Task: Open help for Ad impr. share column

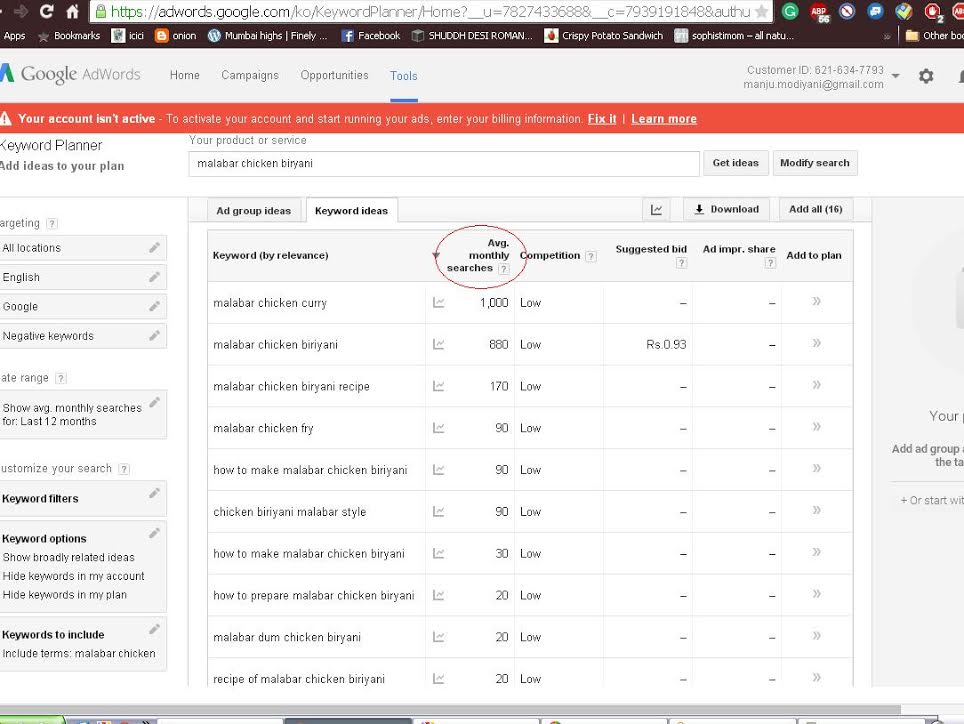Action: click(x=770, y=263)
